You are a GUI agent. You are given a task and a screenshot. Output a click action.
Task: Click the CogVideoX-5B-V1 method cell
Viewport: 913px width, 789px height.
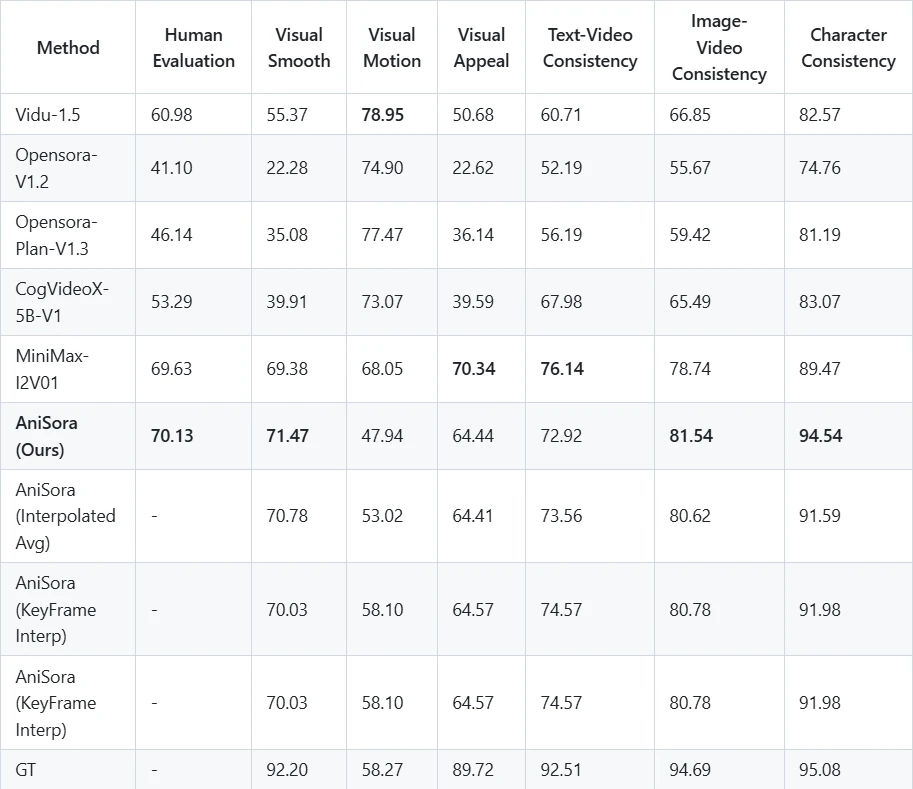point(68,302)
